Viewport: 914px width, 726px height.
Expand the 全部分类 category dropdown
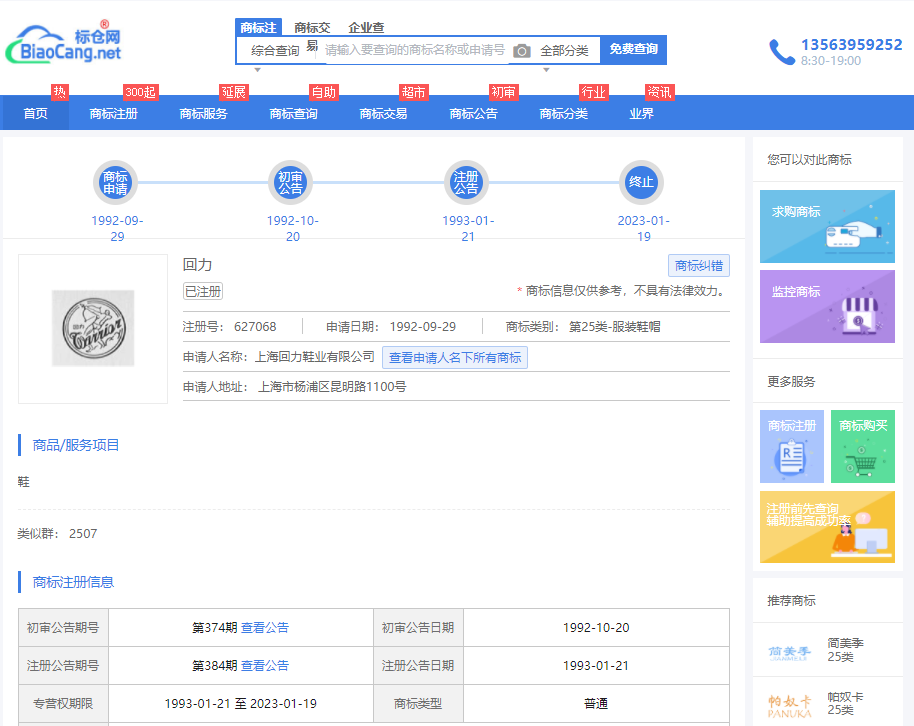(564, 51)
